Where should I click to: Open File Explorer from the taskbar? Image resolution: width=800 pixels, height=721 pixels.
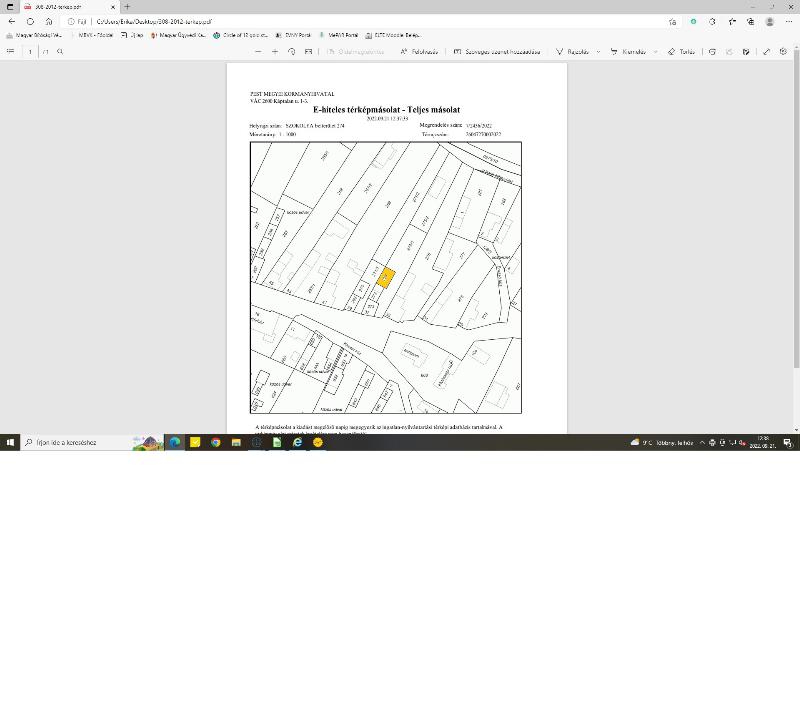[x=236, y=442]
